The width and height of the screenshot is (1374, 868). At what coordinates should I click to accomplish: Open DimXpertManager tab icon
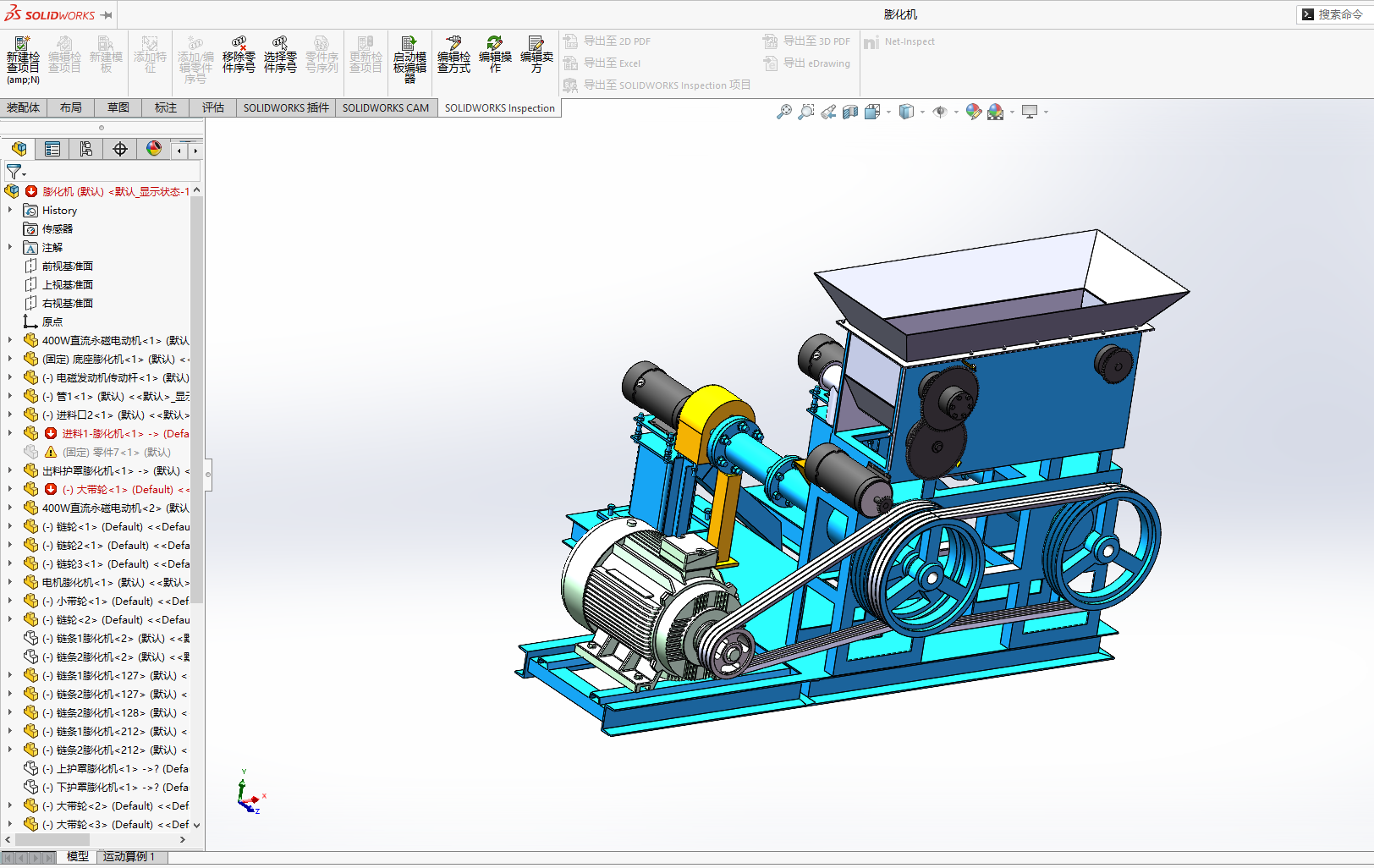120,149
